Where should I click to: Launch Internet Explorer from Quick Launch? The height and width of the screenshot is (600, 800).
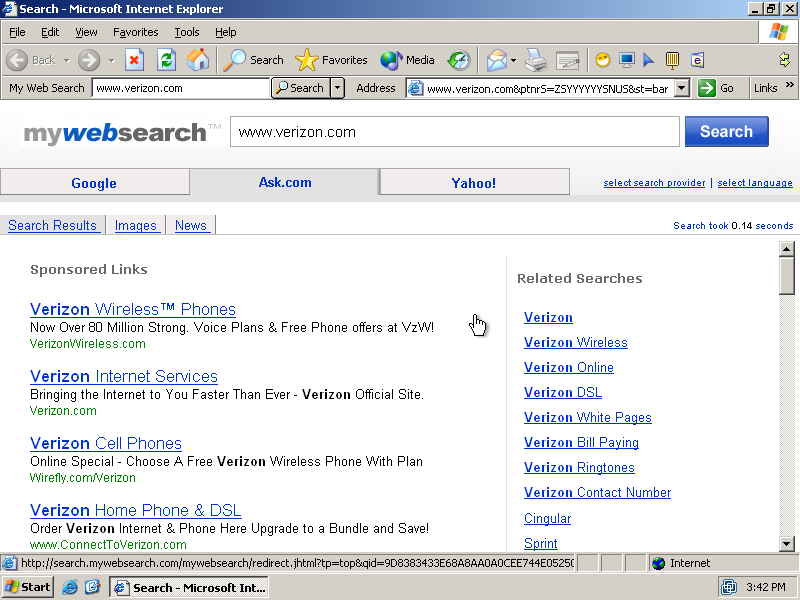tap(69, 587)
